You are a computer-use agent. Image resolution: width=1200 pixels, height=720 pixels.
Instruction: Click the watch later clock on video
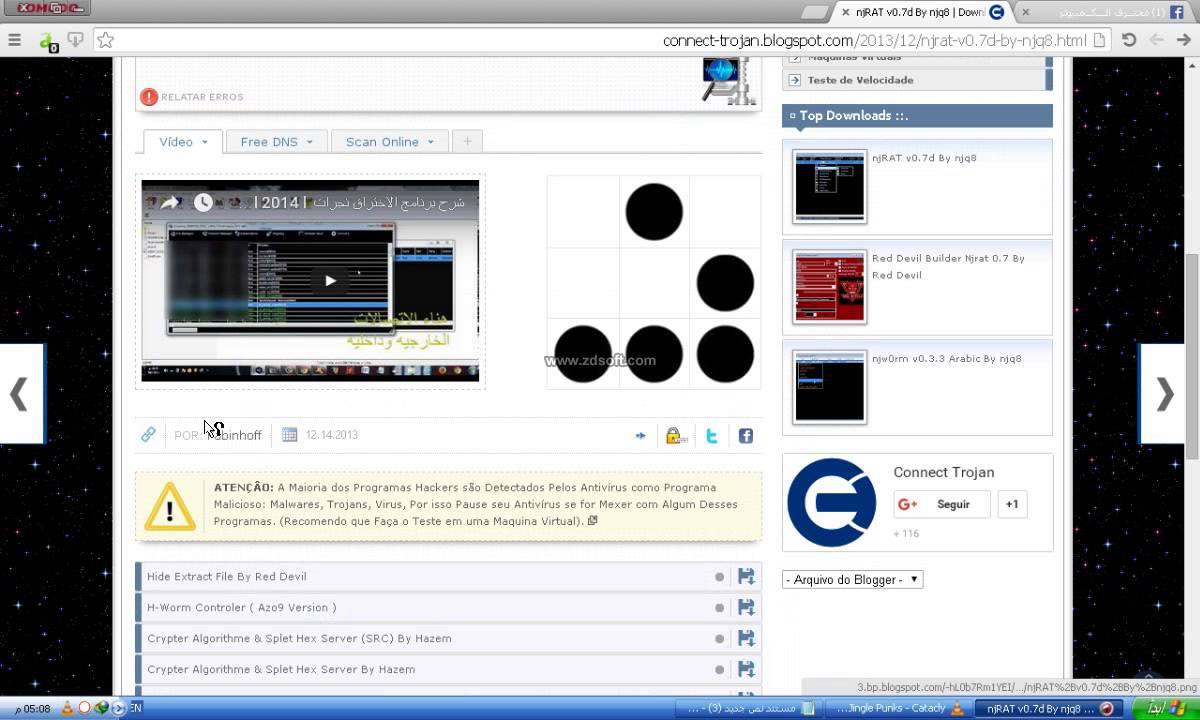tap(203, 202)
